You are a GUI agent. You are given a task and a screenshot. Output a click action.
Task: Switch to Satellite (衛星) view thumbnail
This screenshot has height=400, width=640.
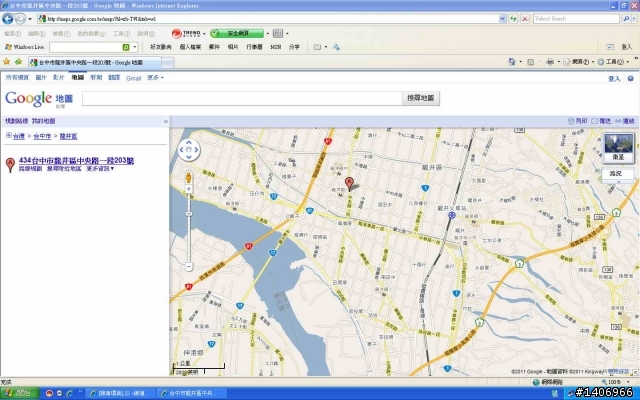[618, 147]
